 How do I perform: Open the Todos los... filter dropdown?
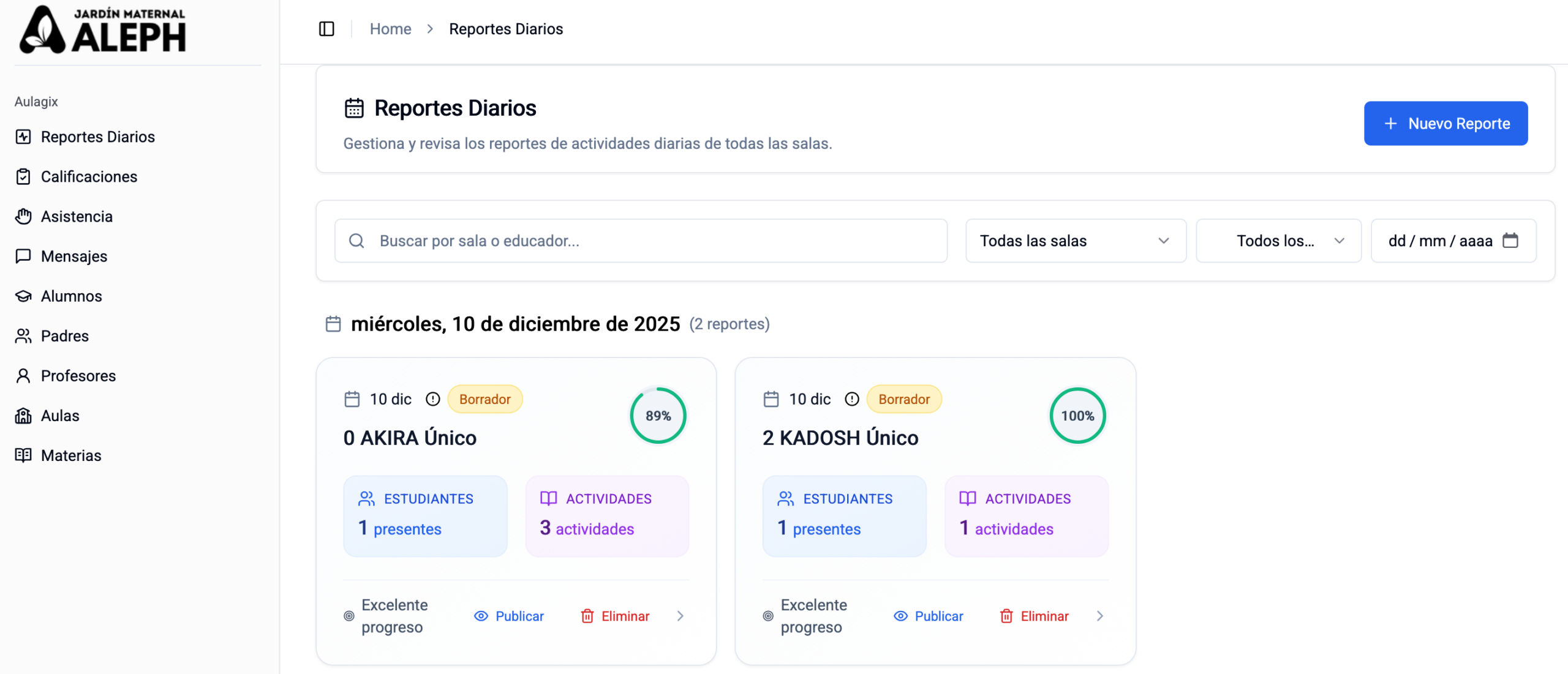click(1278, 241)
